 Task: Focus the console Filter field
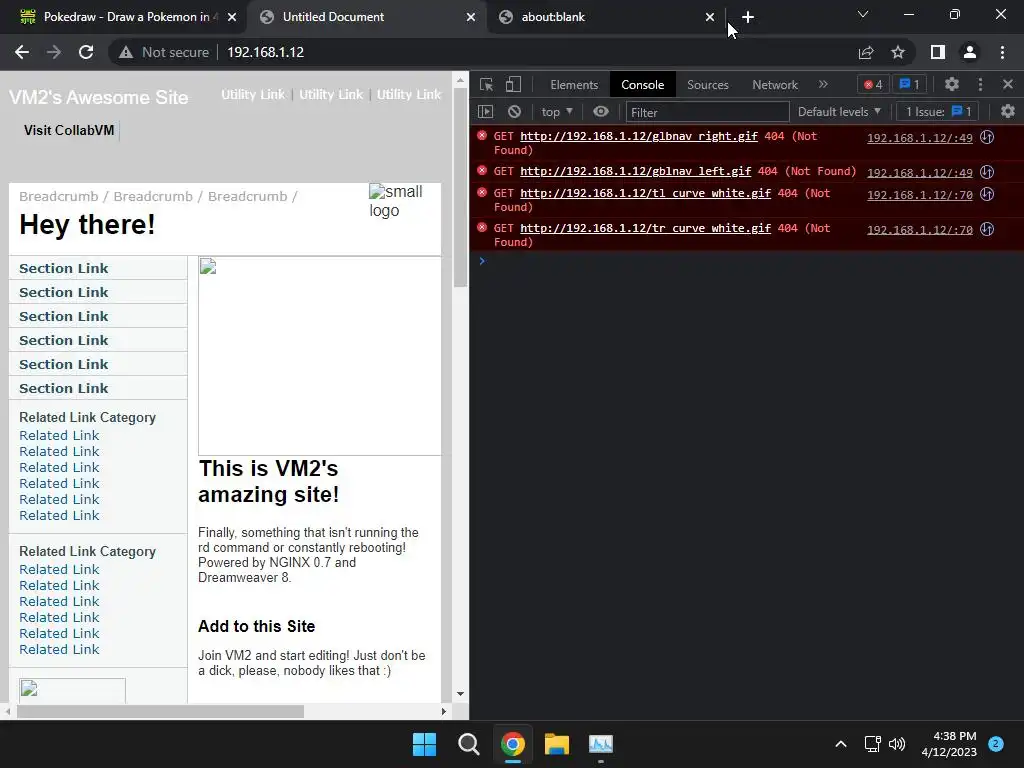point(707,112)
